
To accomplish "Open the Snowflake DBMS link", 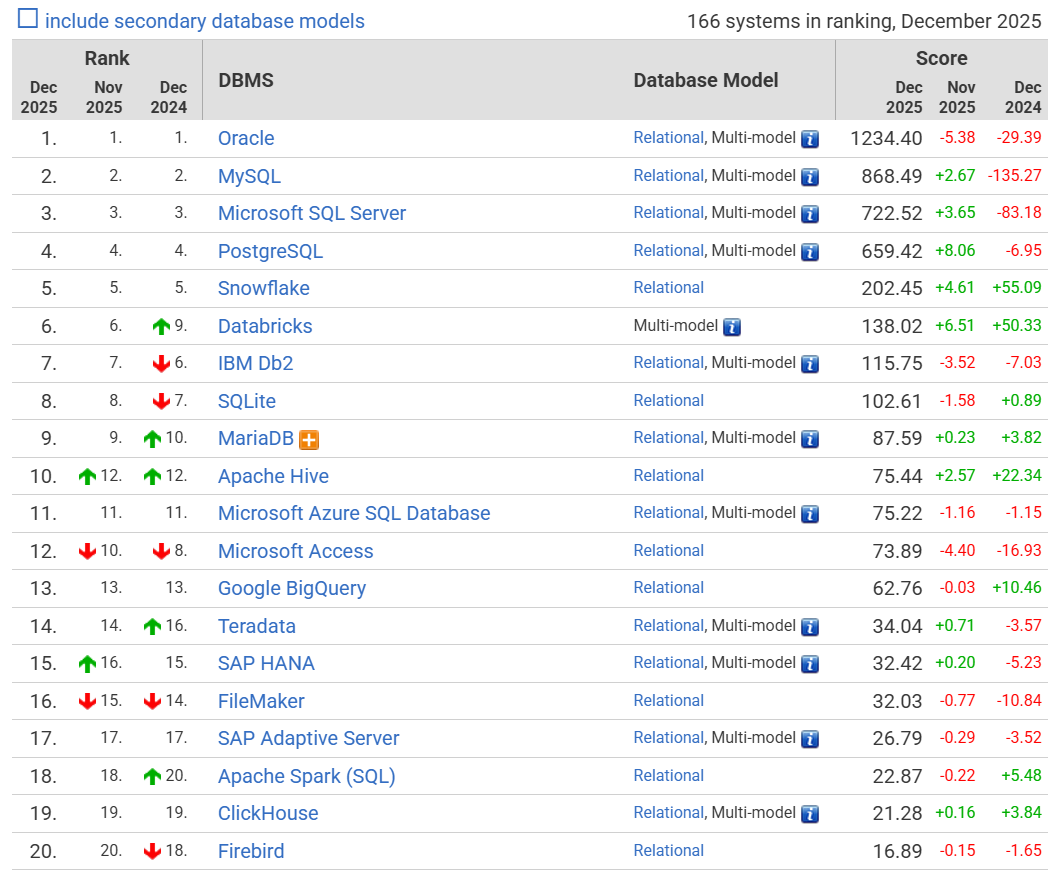I will click(x=263, y=288).
